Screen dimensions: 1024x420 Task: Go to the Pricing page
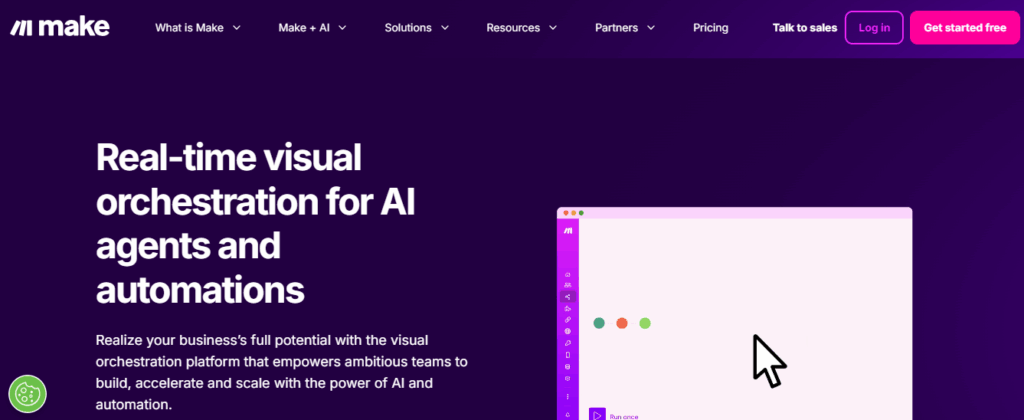click(x=711, y=27)
